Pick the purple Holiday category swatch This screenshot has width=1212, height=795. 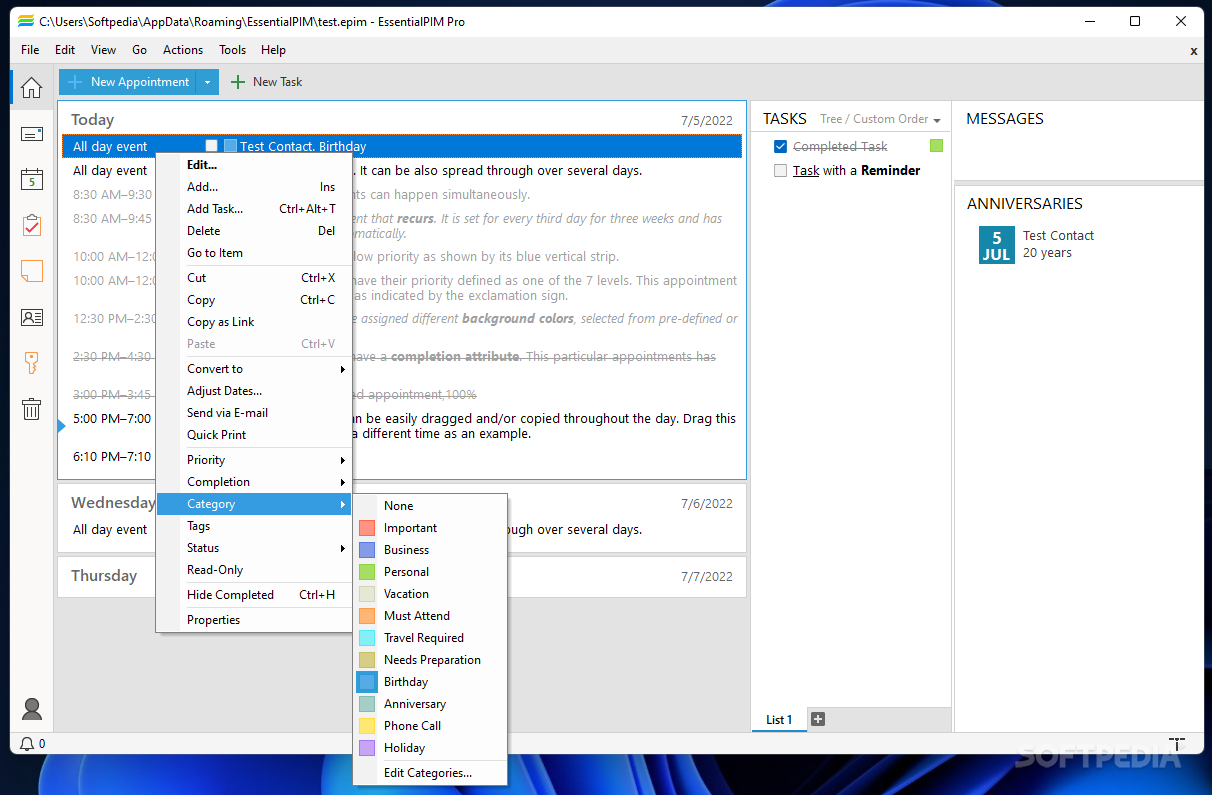point(367,748)
